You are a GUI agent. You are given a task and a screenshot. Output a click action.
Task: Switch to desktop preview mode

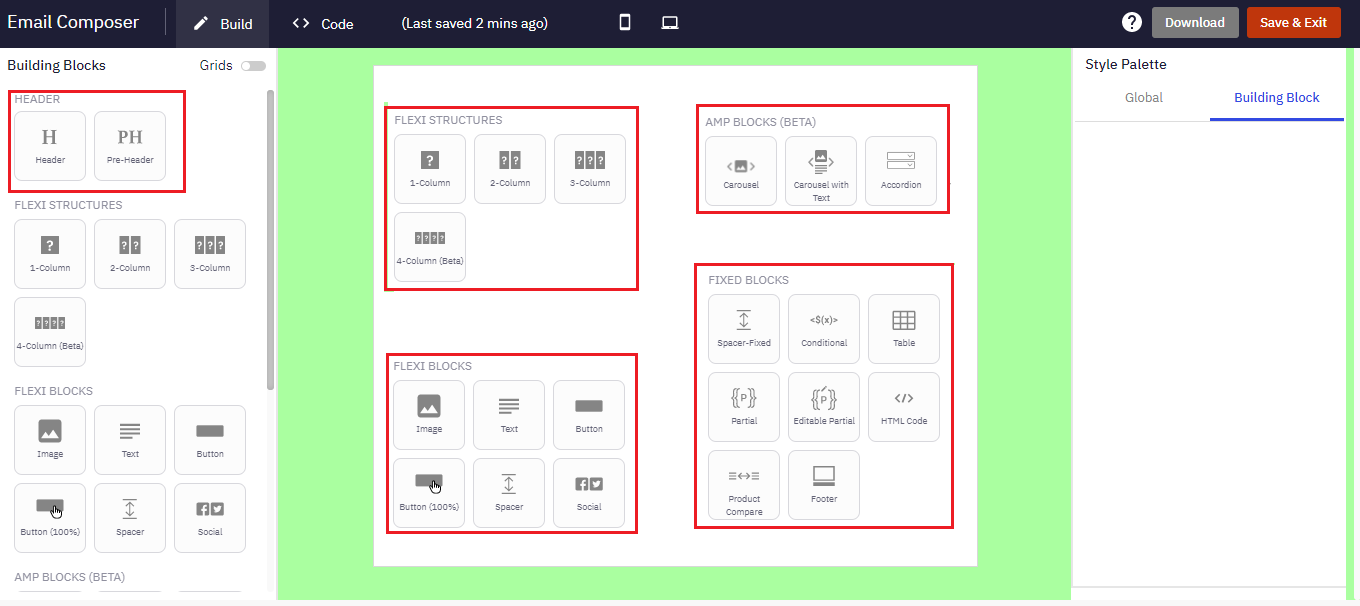pos(668,21)
